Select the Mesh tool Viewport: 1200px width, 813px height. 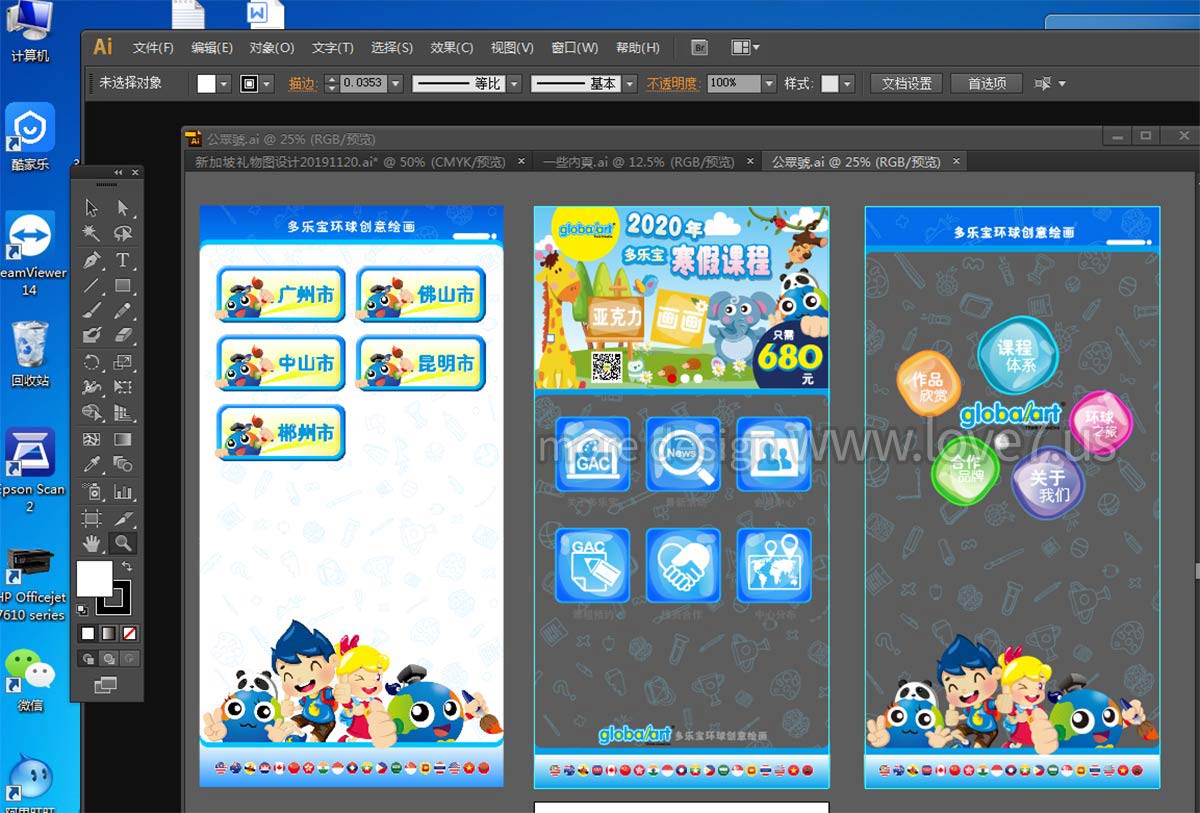[x=92, y=439]
